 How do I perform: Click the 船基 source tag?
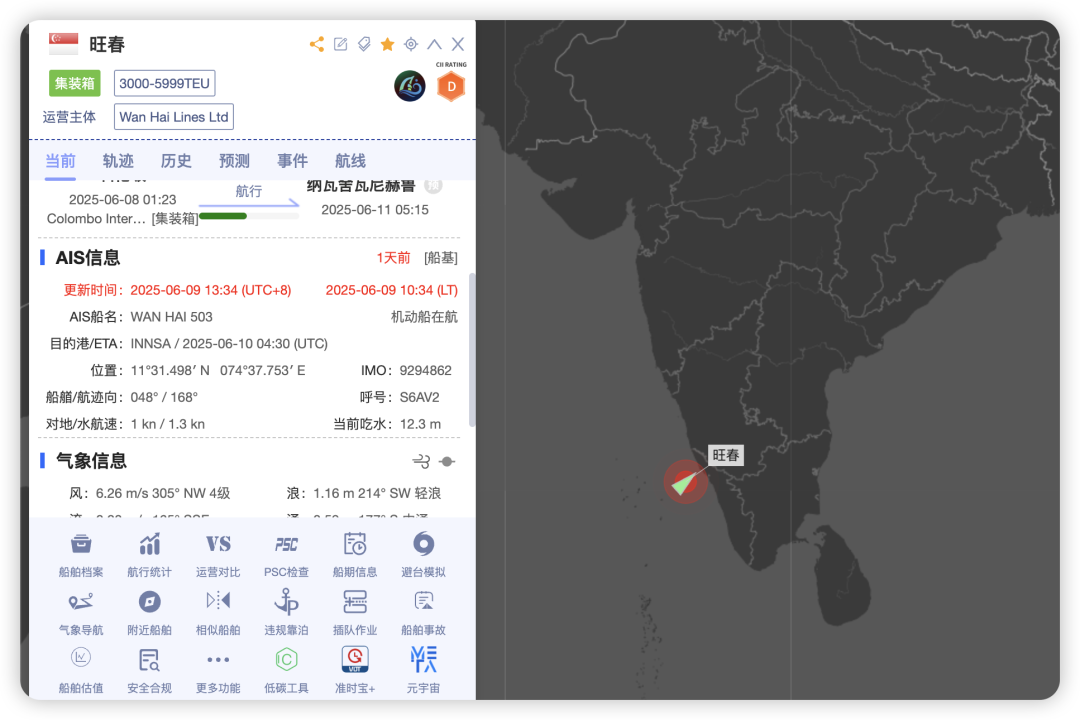pyautogui.click(x=441, y=258)
